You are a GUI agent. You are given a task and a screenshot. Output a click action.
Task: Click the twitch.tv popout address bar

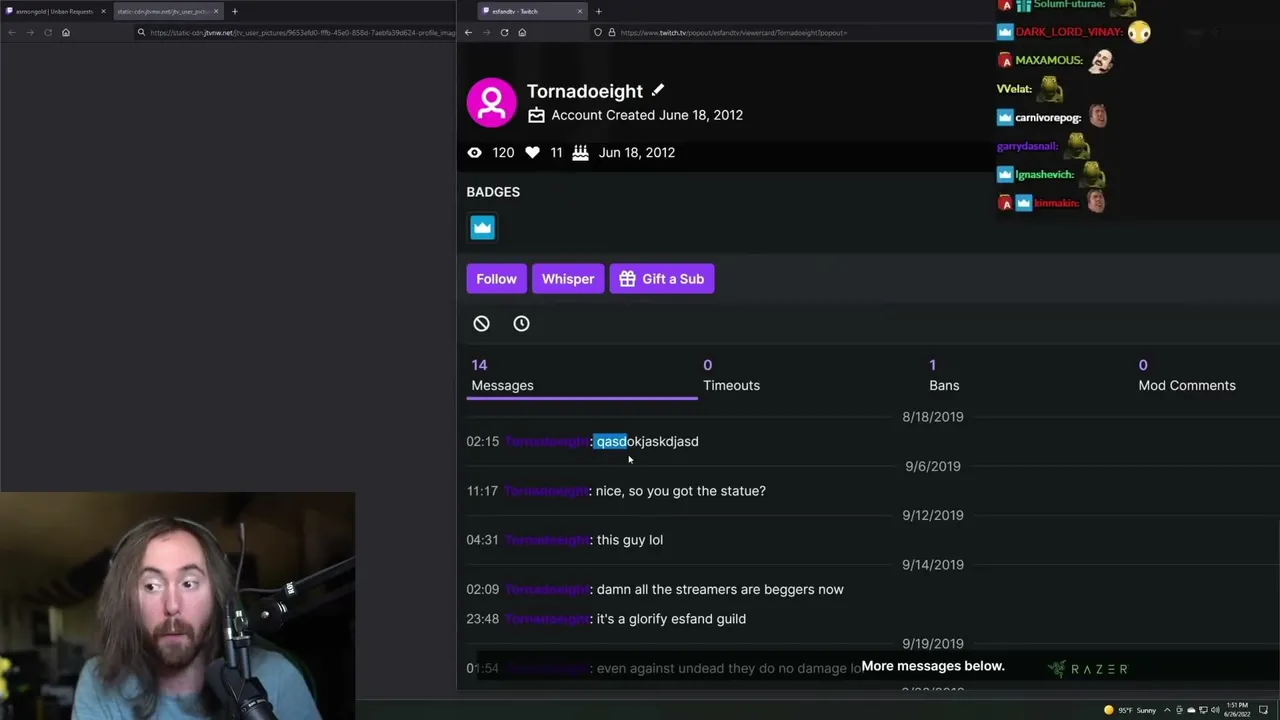(x=790, y=32)
